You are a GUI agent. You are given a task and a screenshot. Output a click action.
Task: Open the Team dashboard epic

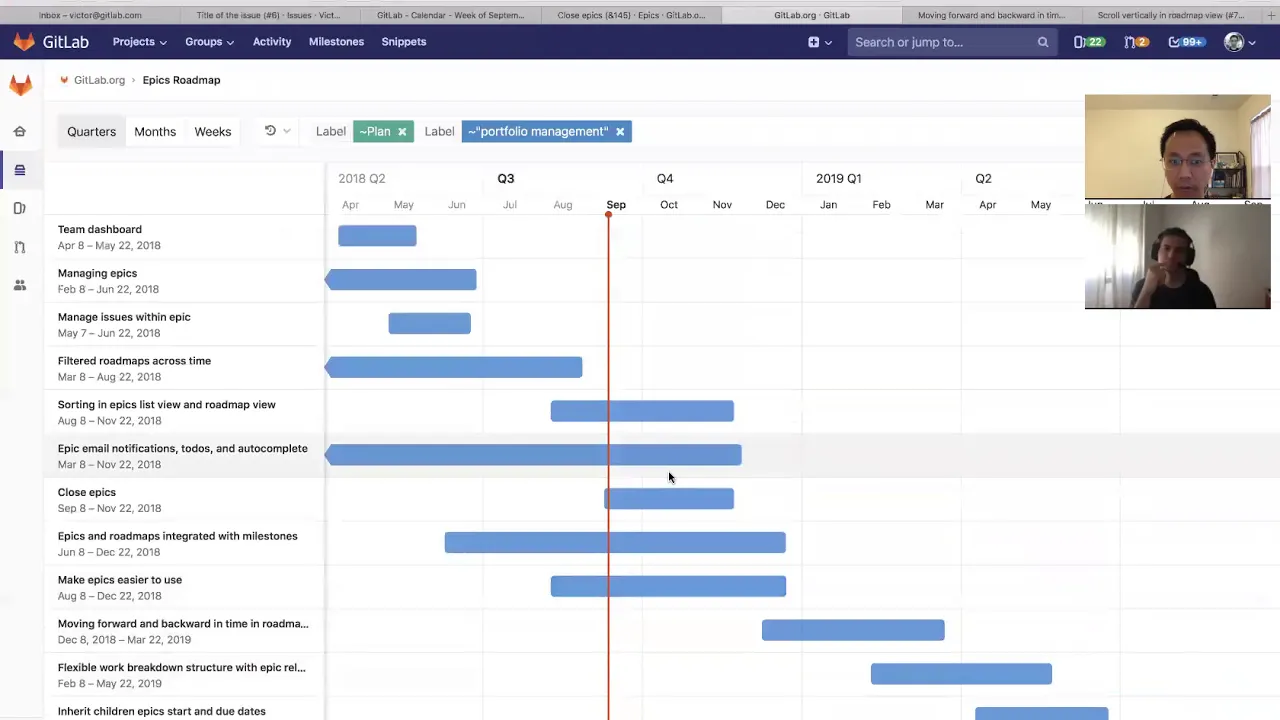coord(100,229)
